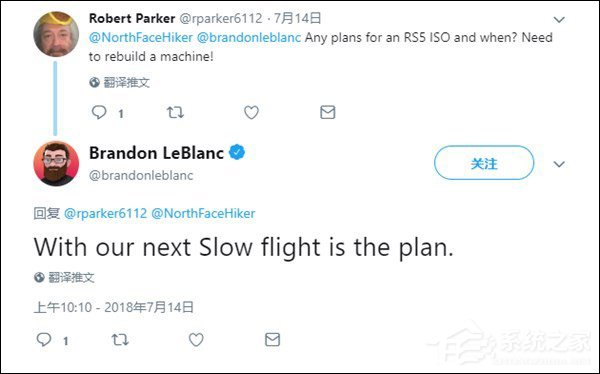This screenshot has width=600, height=374.
Task: Open @rparker6112 in the reply line
Action: click(105, 213)
